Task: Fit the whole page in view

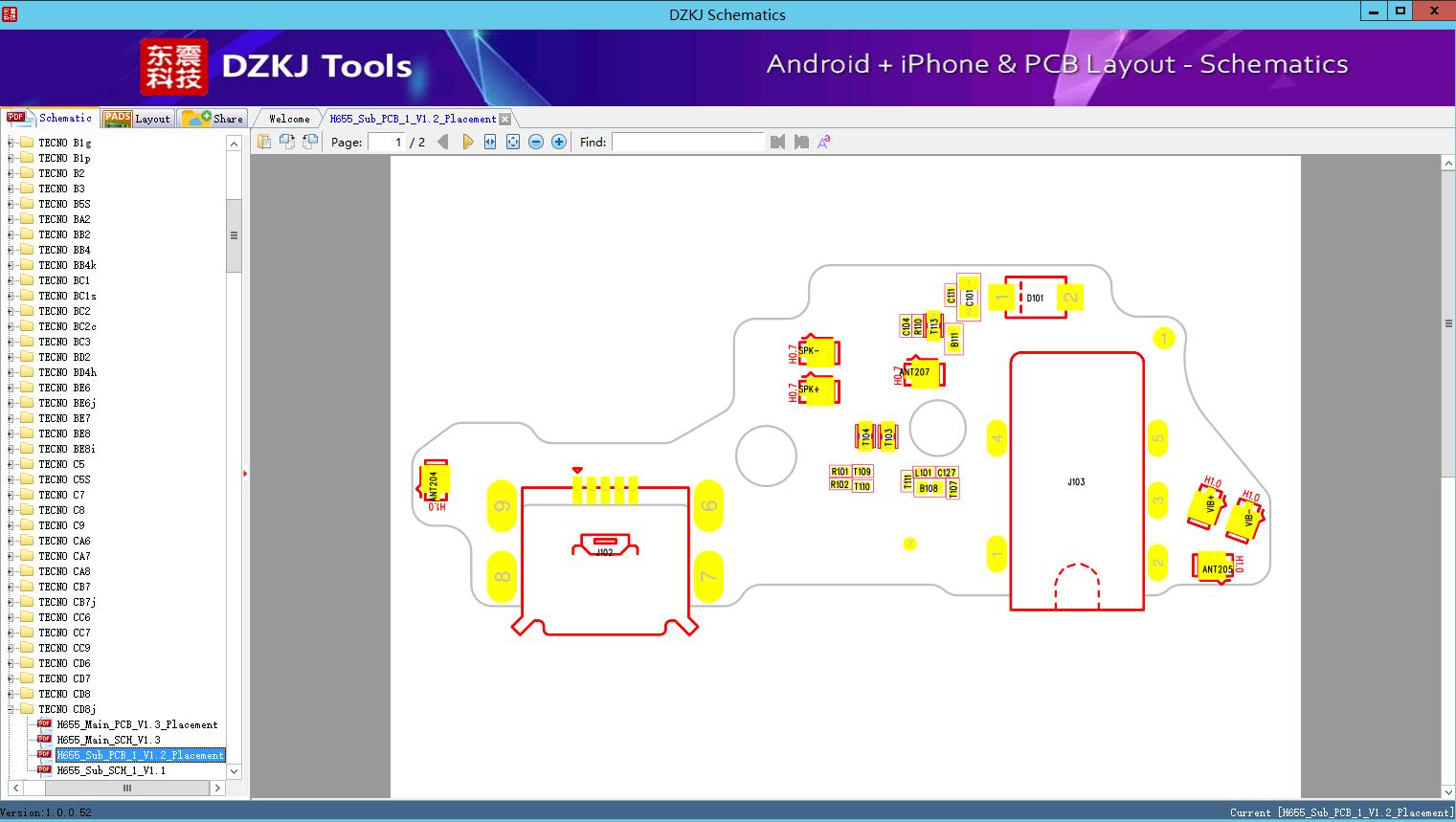Action: pos(513,142)
